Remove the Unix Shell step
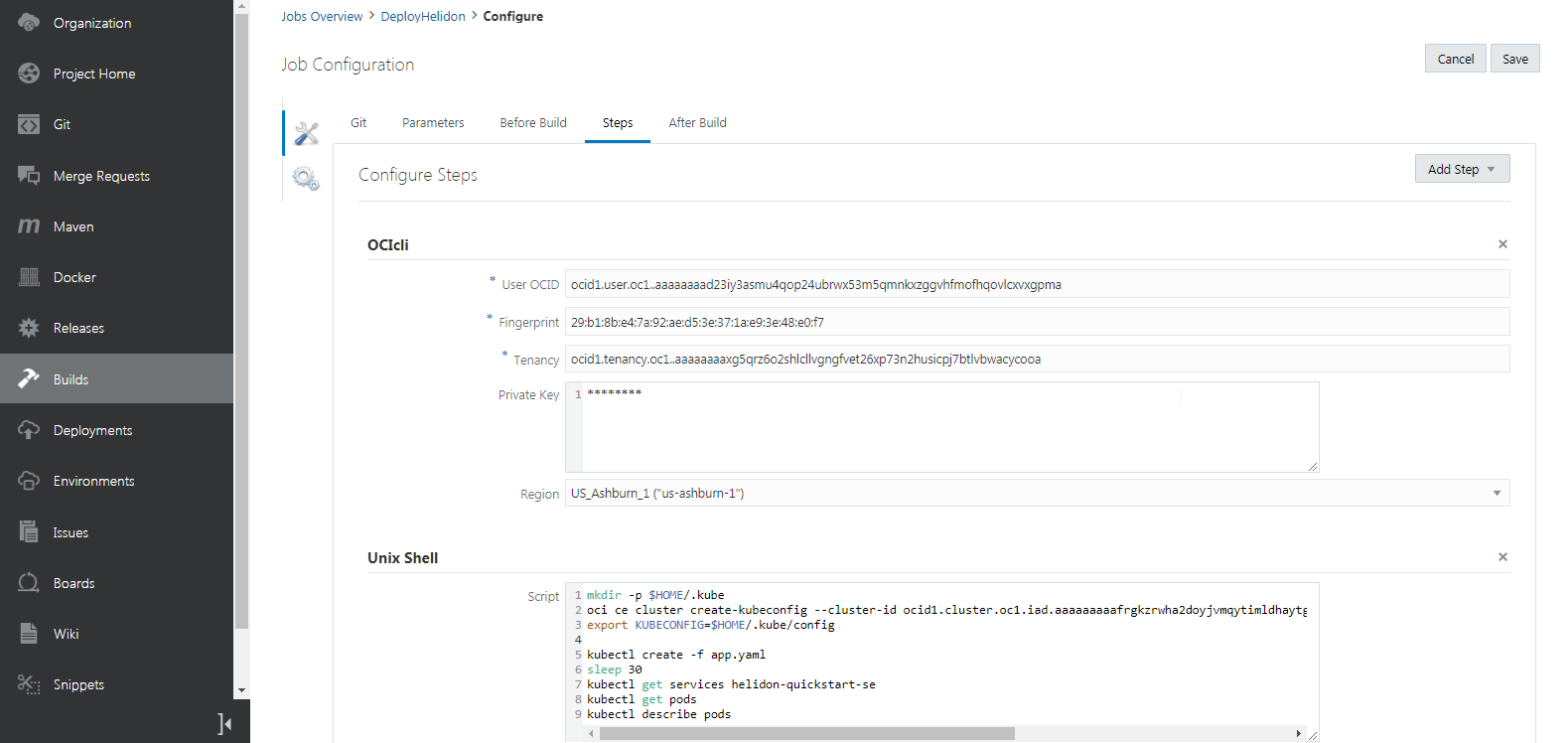 click(x=1502, y=557)
